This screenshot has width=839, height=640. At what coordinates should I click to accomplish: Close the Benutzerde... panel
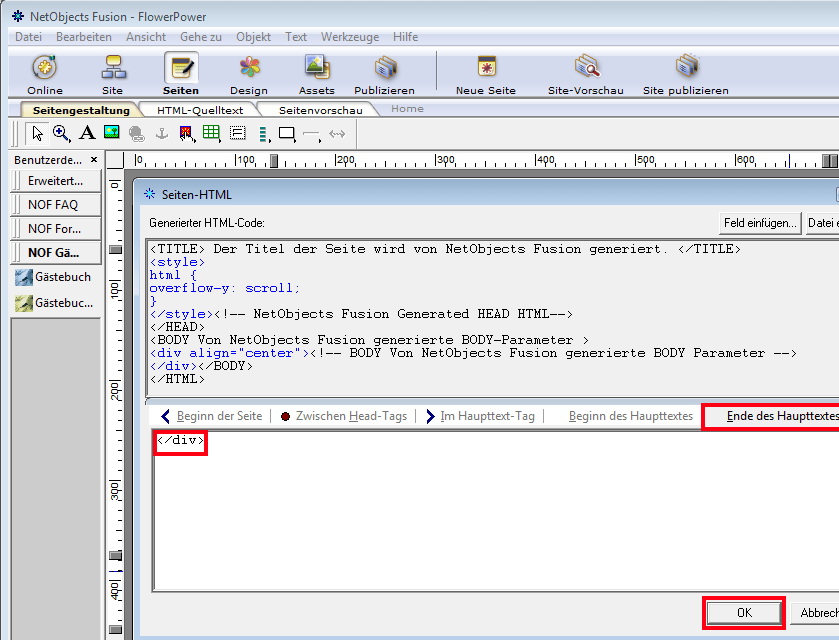click(x=94, y=159)
